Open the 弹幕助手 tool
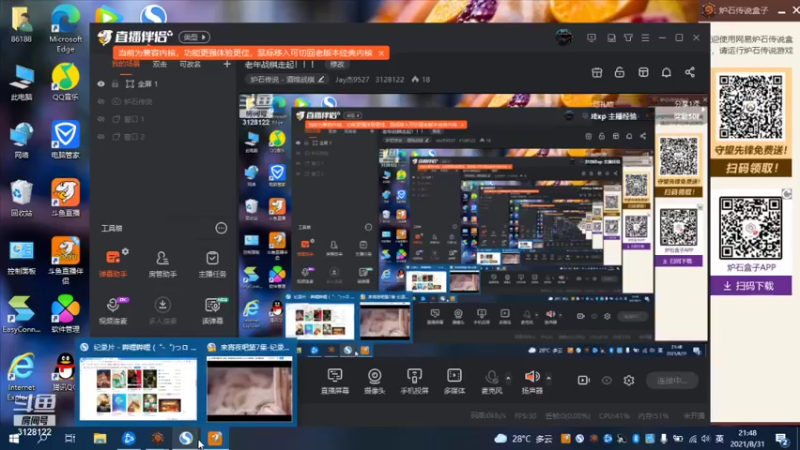 113,263
